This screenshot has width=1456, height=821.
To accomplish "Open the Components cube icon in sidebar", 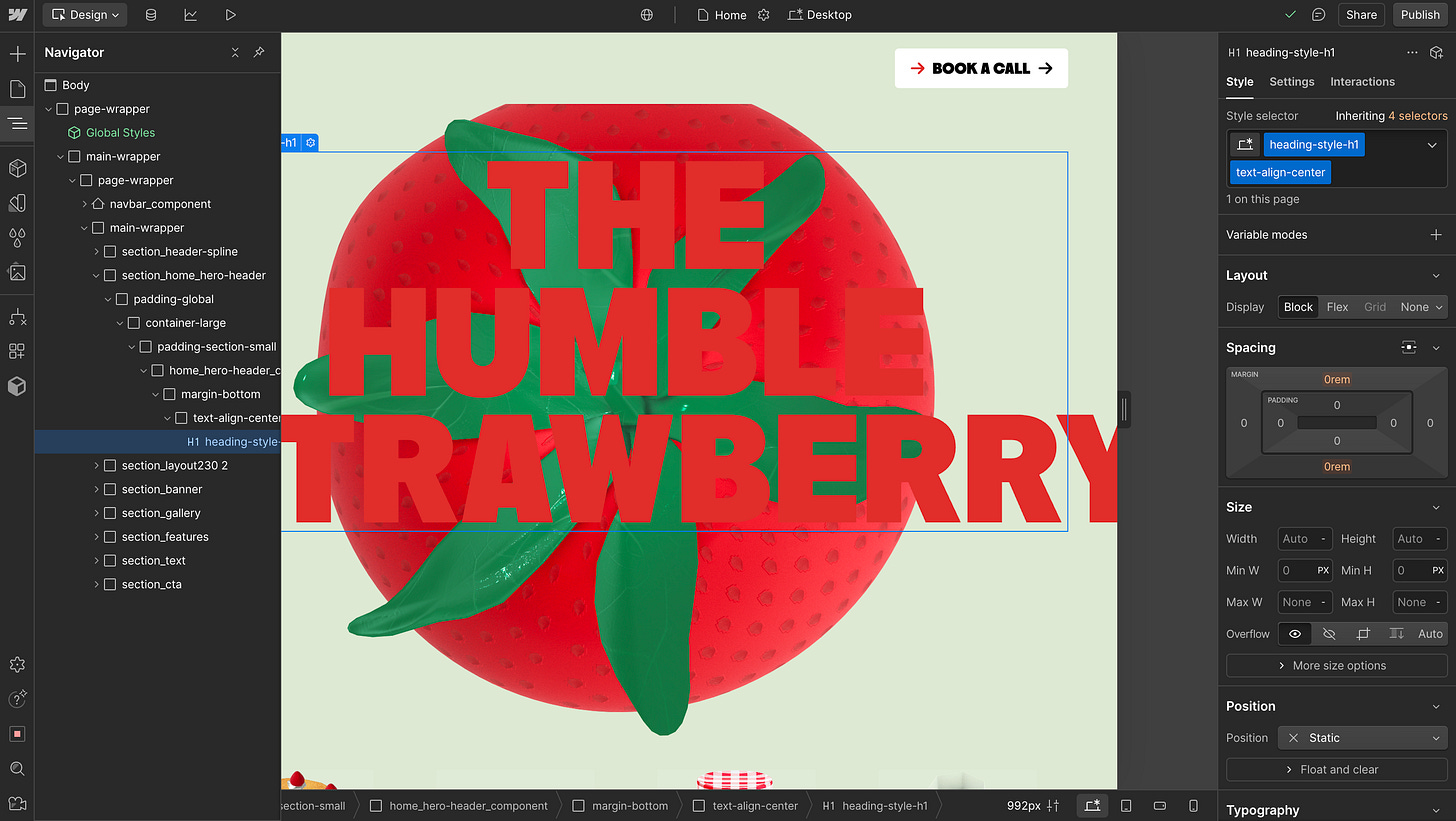I will [x=17, y=168].
